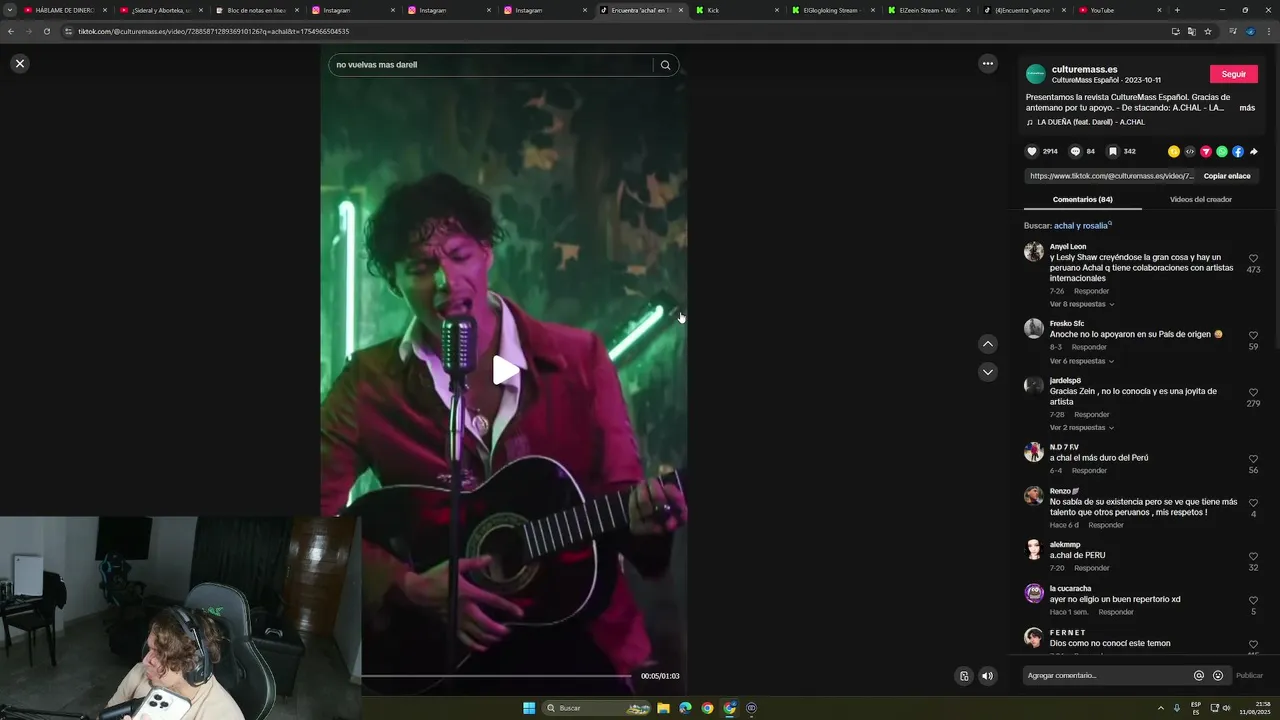Click culturemass.es username link

(1084, 69)
